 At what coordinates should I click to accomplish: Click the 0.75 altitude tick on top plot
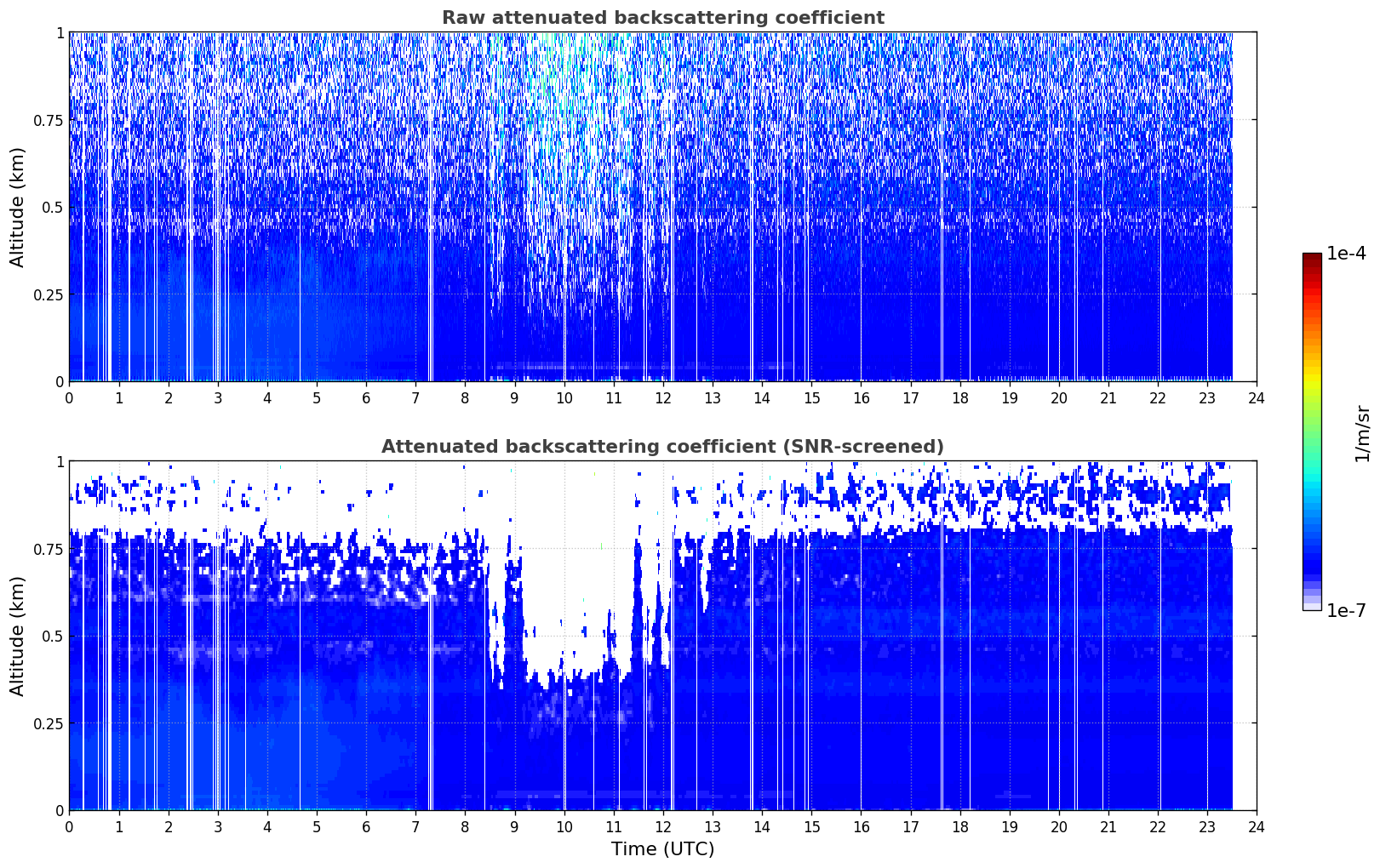click(x=49, y=121)
